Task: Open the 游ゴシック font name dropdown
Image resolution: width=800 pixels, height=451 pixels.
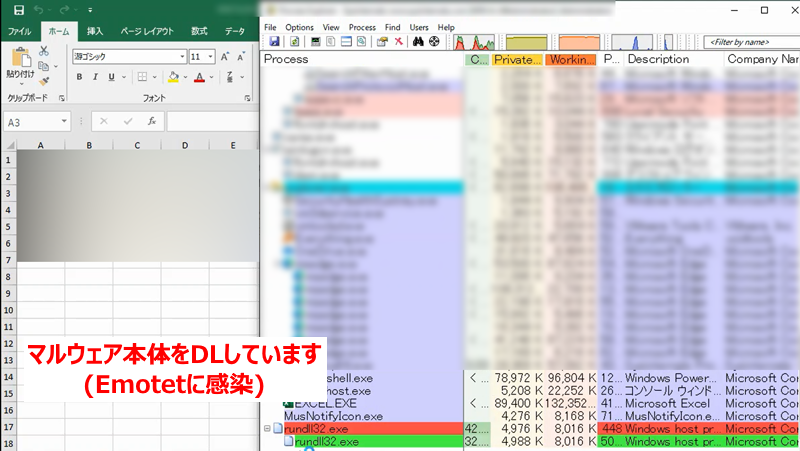Action: coord(182,57)
